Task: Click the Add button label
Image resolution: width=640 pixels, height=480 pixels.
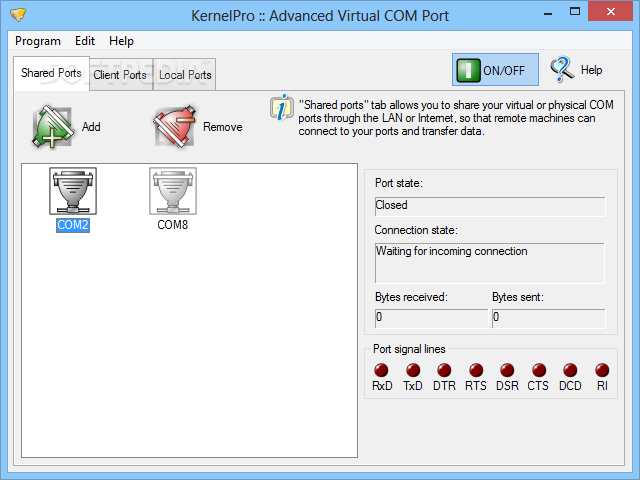Action: click(91, 127)
